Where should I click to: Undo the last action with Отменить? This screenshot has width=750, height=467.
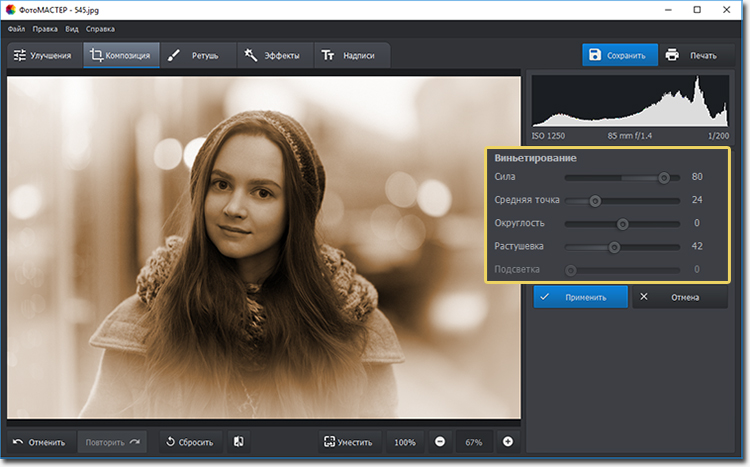[x=40, y=442]
